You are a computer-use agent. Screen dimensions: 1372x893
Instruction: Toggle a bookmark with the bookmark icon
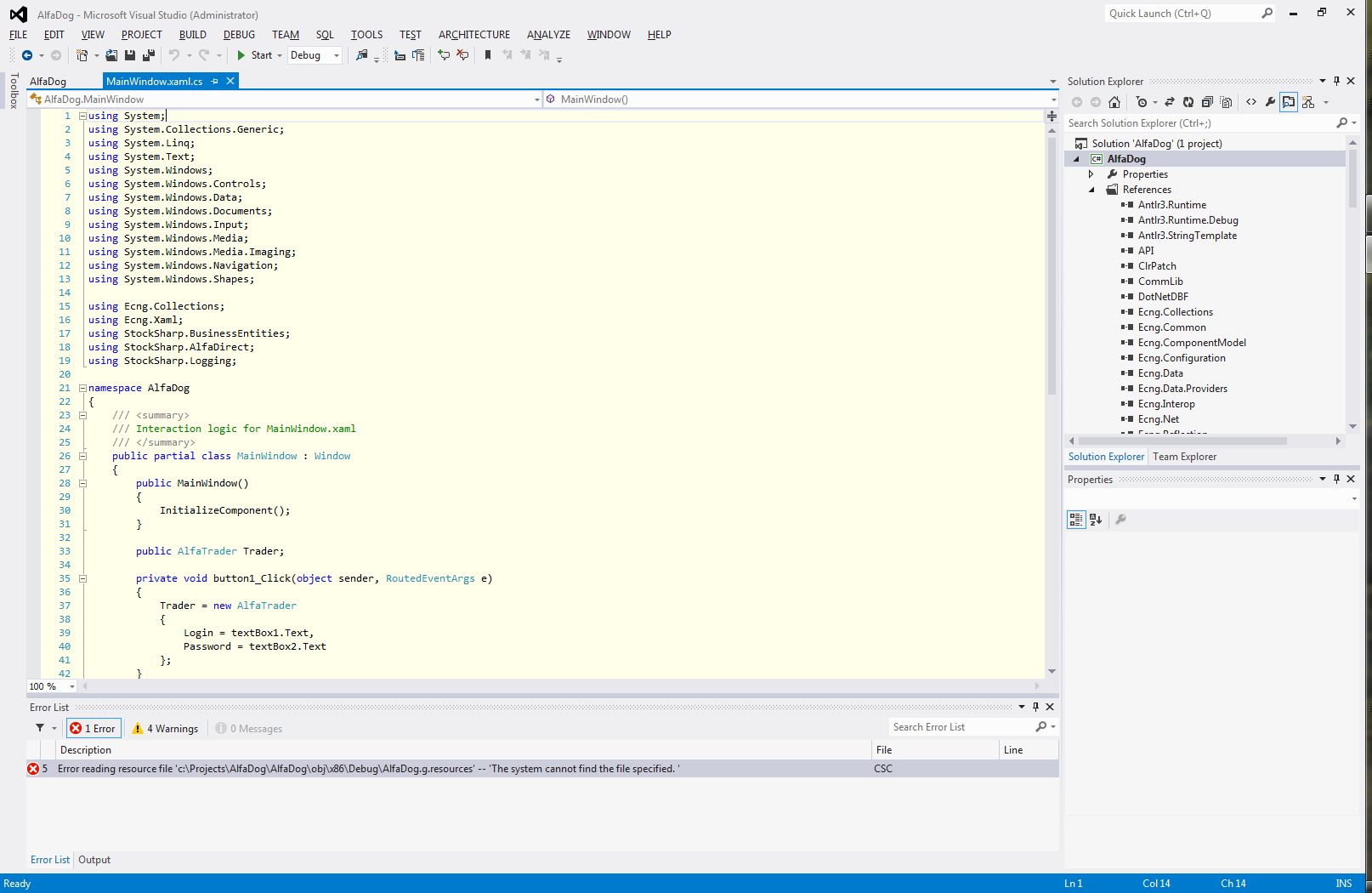[x=488, y=55]
